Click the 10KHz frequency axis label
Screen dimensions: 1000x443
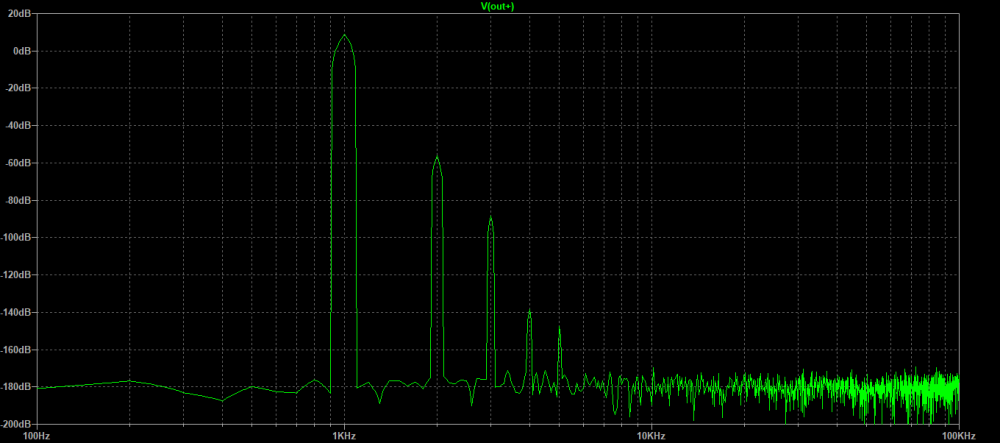[651, 436]
